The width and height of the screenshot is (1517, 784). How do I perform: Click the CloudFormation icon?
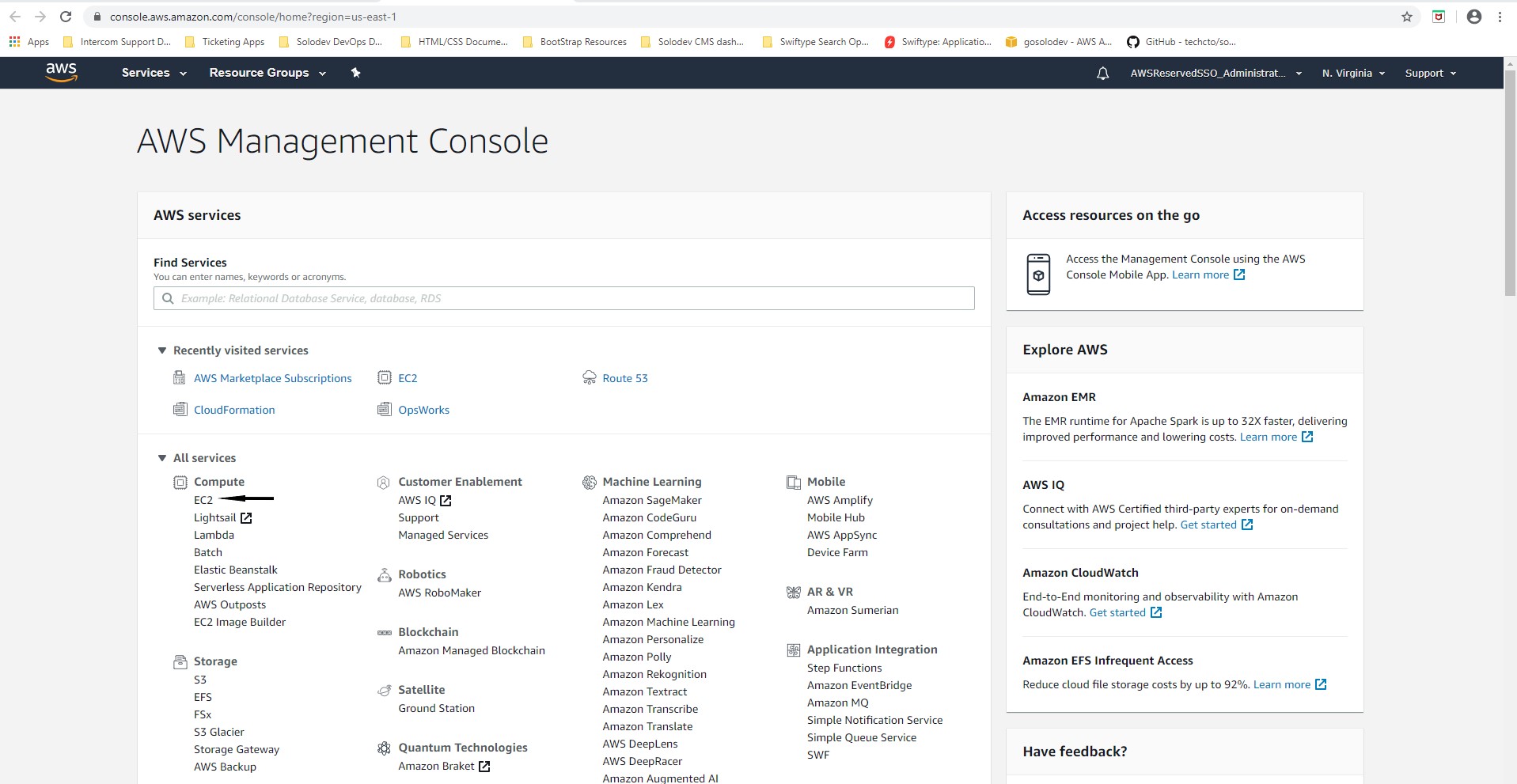click(180, 409)
